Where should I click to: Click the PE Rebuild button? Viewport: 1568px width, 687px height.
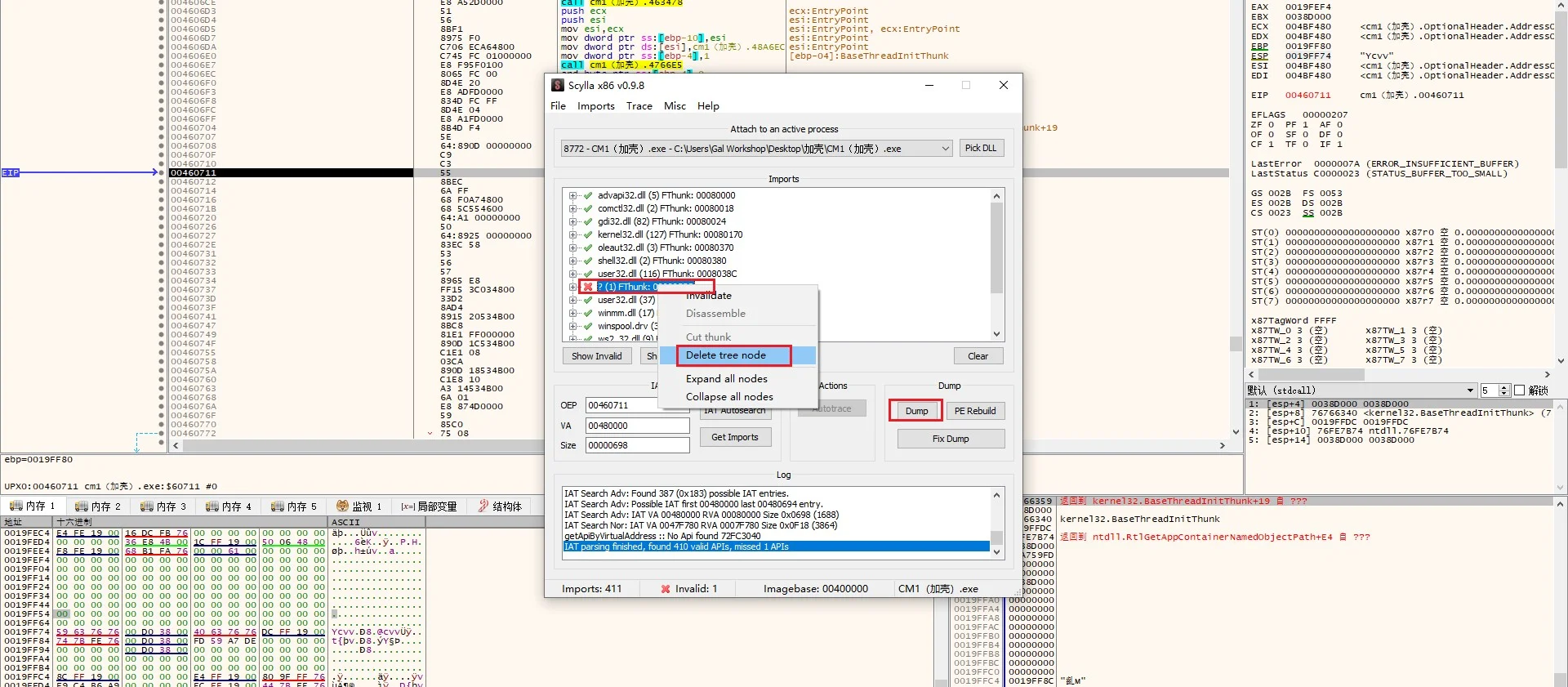coord(975,411)
